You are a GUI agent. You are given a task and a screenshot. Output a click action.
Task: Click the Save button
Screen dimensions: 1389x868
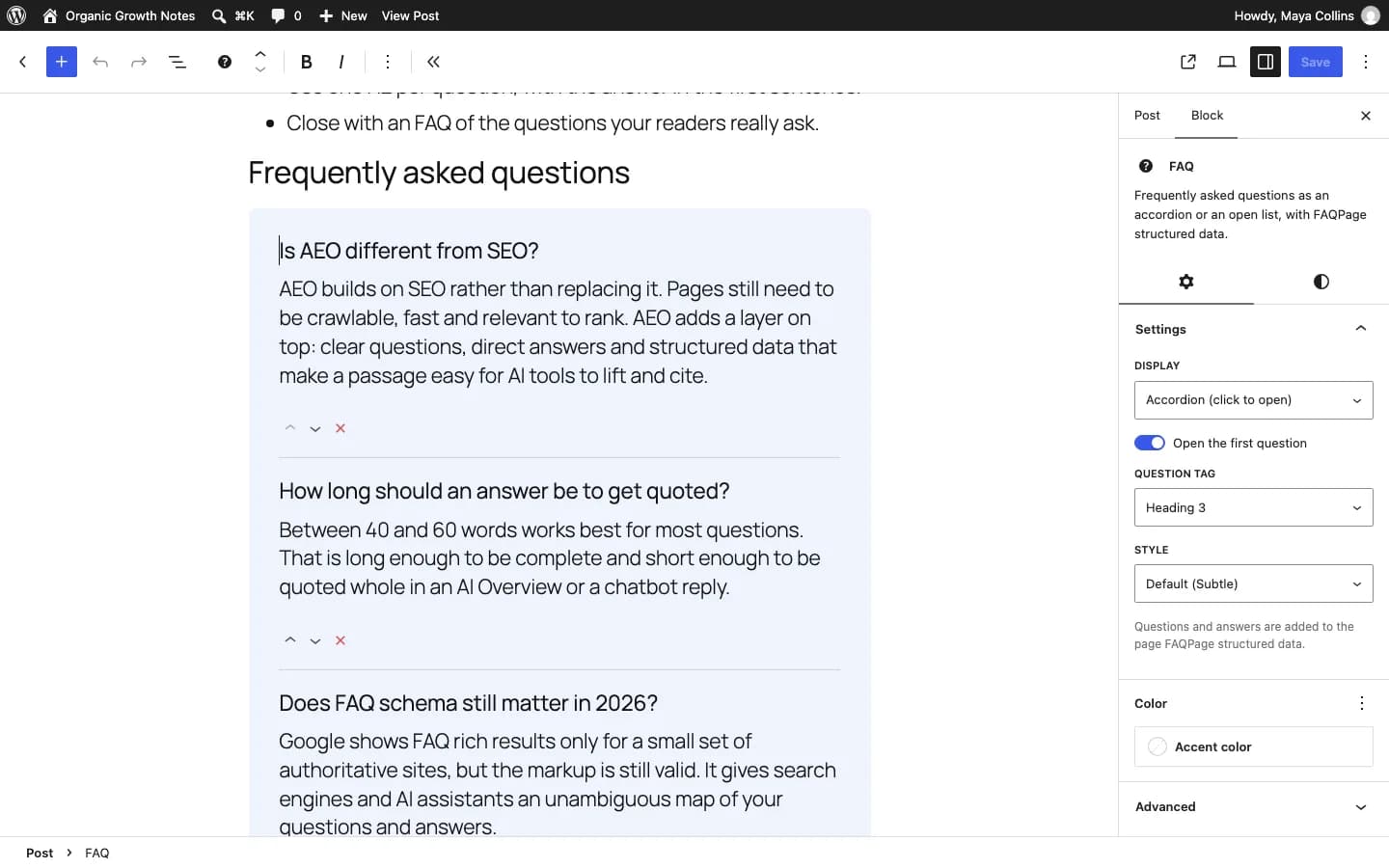pos(1316,62)
